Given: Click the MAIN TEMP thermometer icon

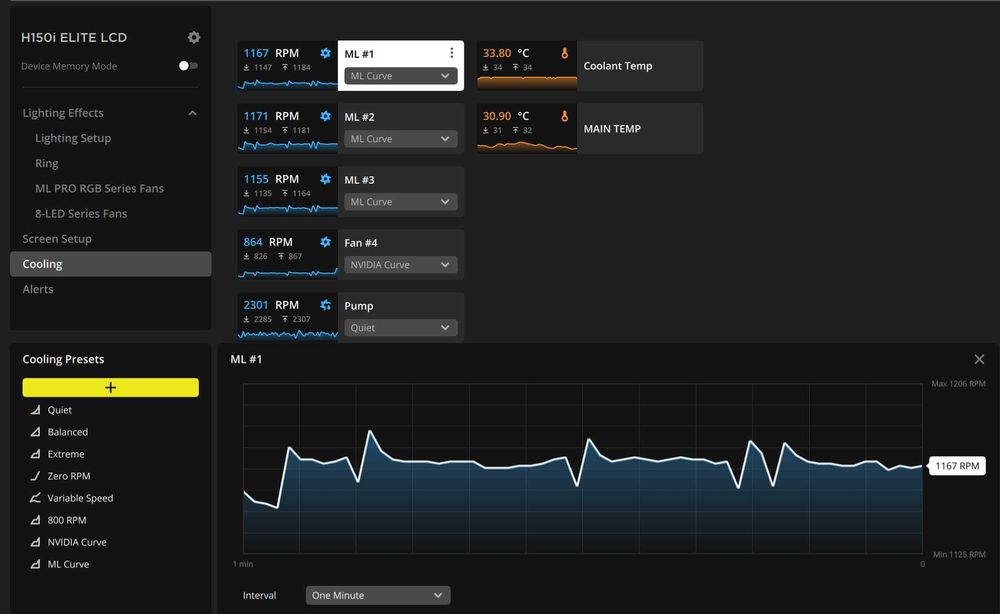Looking at the screenshot, I should [564, 116].
